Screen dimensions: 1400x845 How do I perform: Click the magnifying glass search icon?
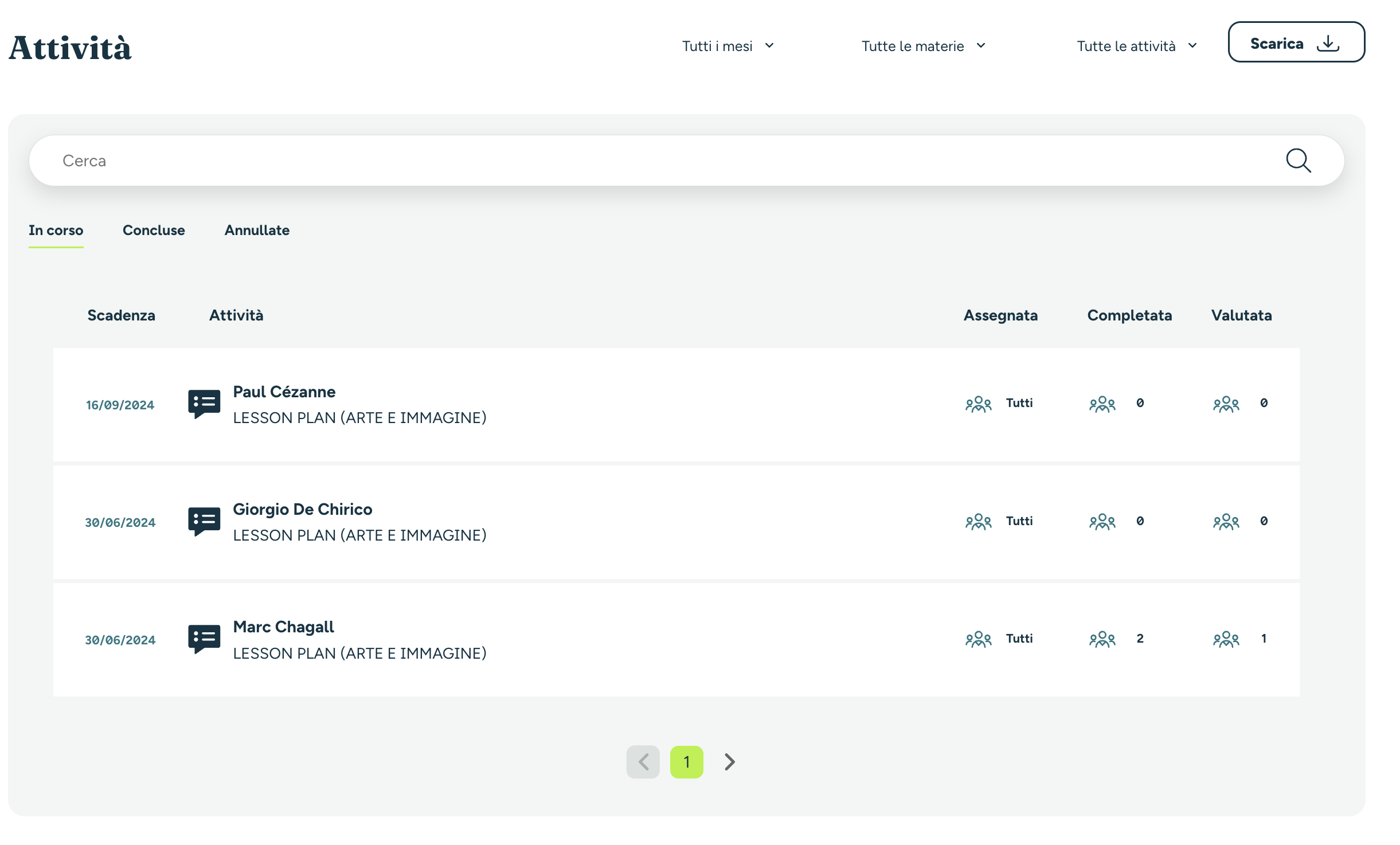(x=1298, y=161)
